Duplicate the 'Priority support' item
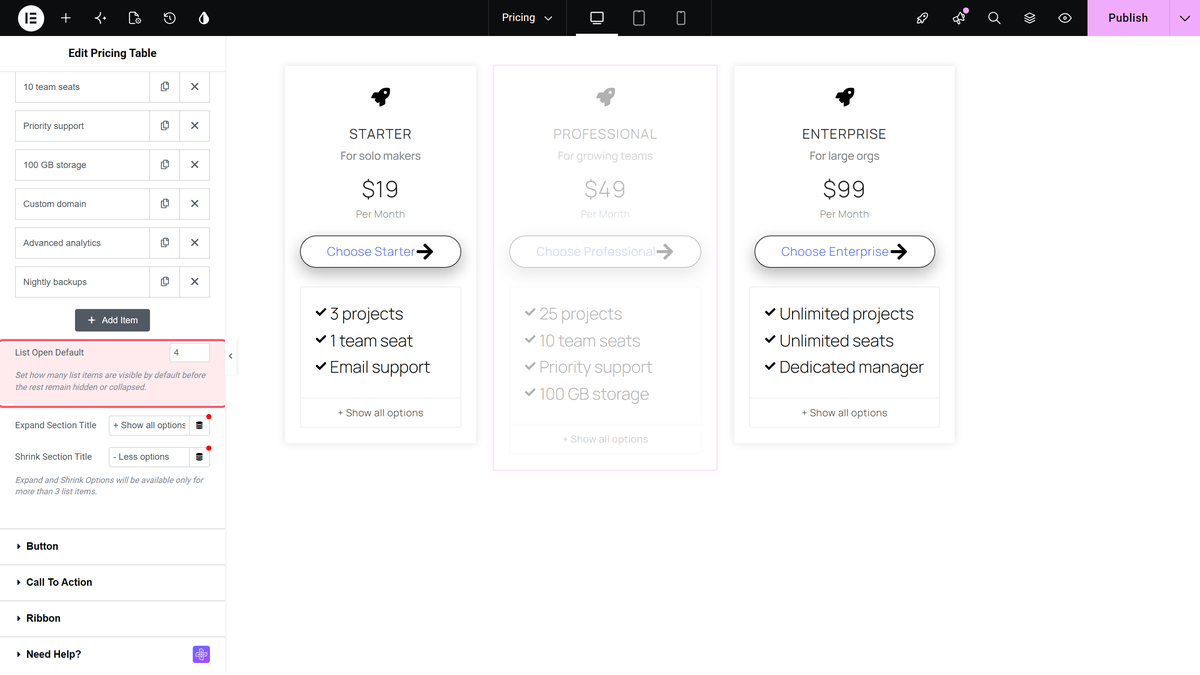 [165, 126]
